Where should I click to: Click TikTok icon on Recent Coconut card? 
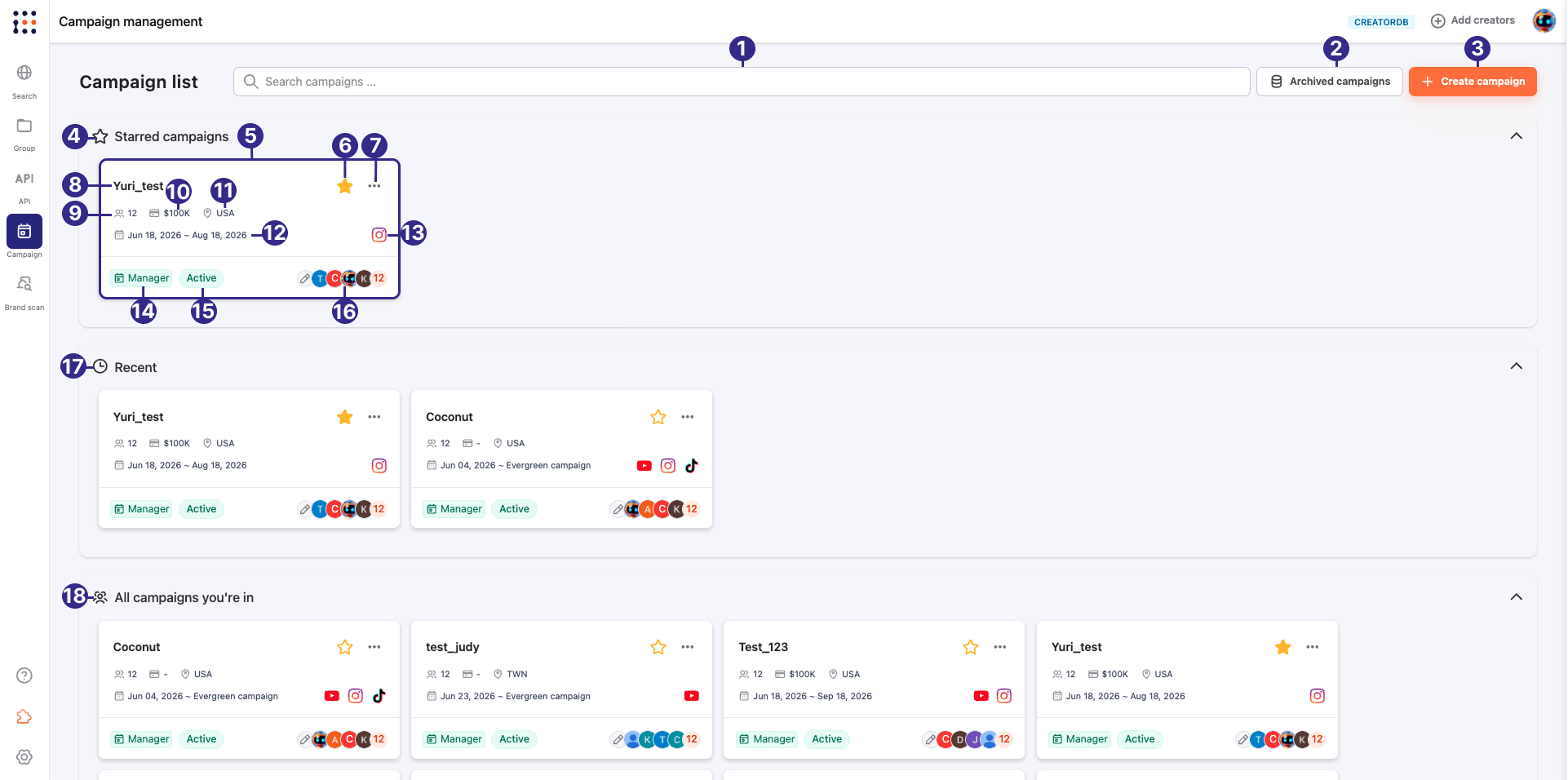(692, 466)
